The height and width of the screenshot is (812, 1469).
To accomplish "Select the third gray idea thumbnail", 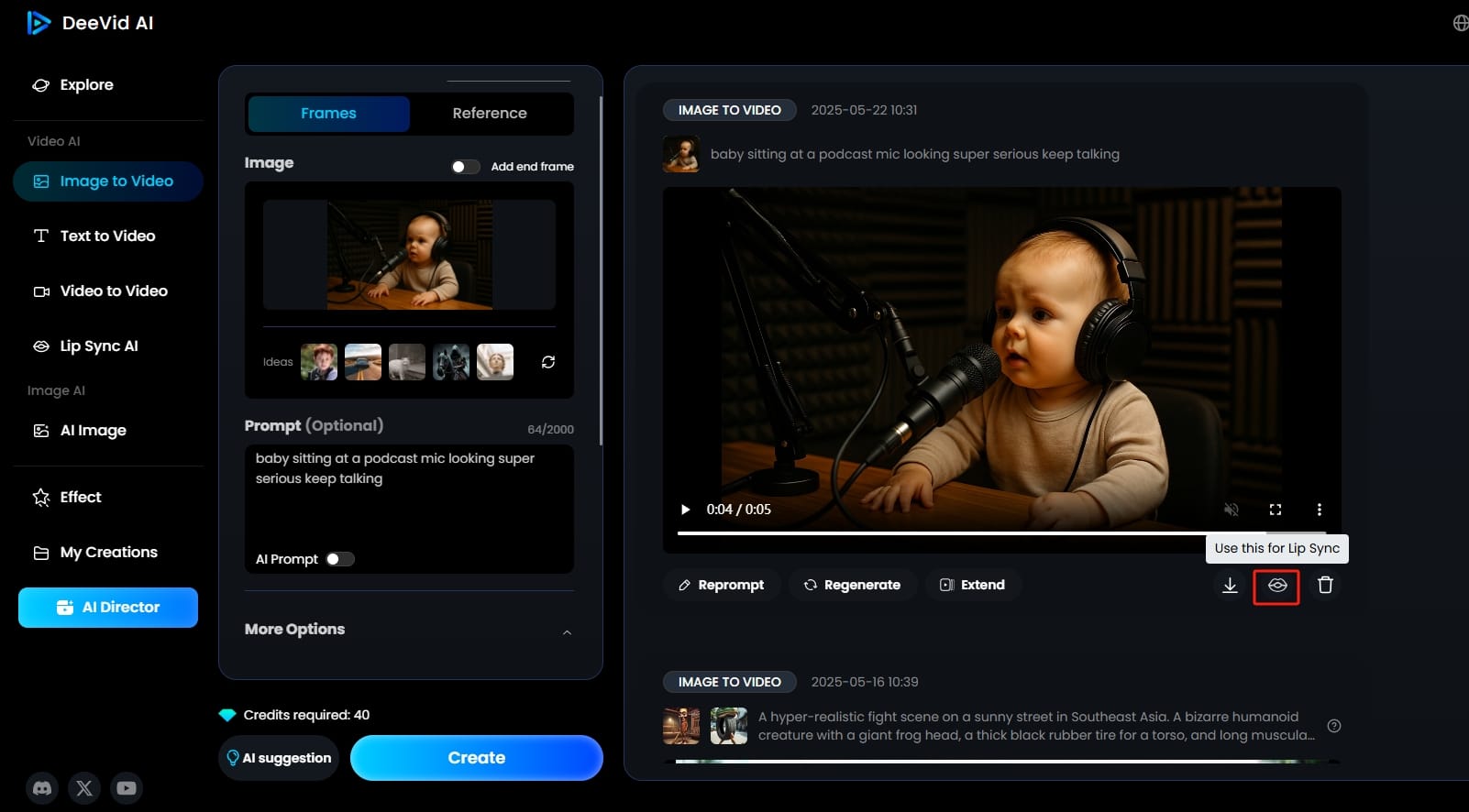I will 407,362.
